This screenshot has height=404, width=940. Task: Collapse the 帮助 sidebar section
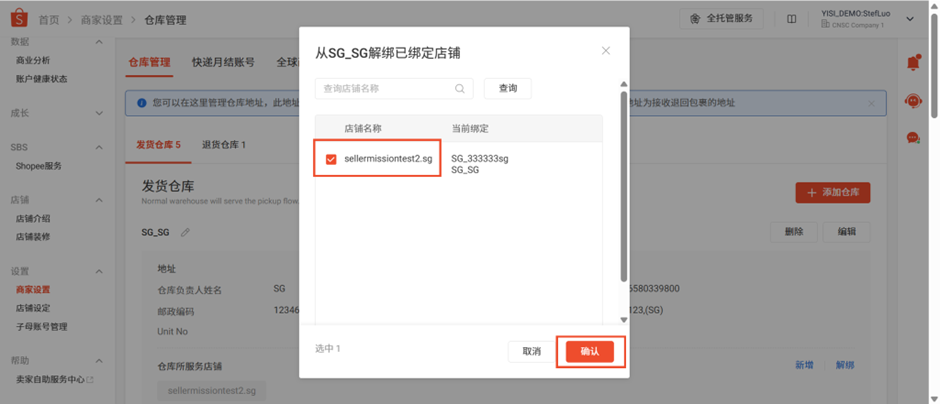100,361
